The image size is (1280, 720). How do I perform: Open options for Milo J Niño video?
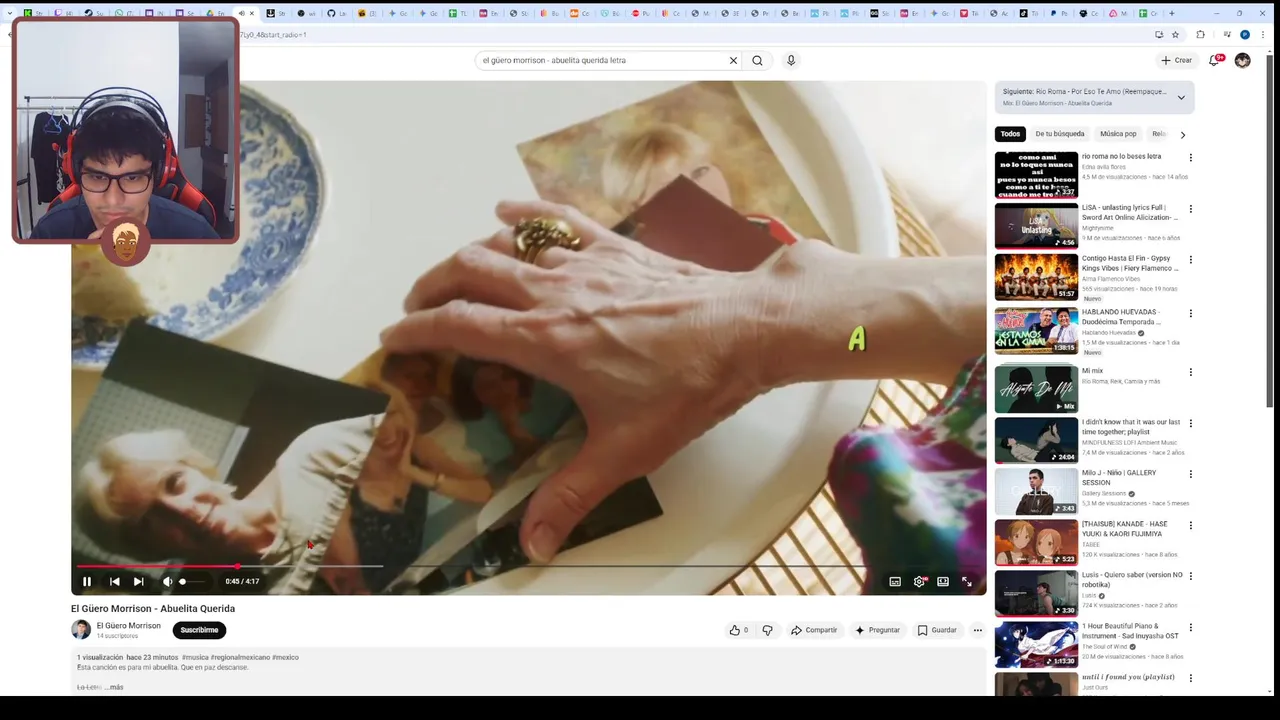click(1190, 474)
